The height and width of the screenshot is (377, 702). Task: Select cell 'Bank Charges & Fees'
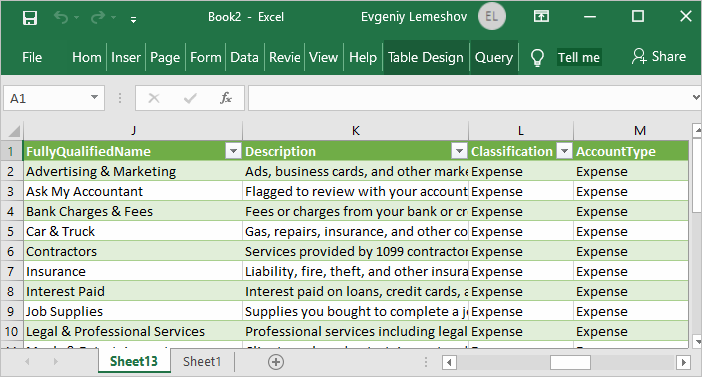[133, 211]
